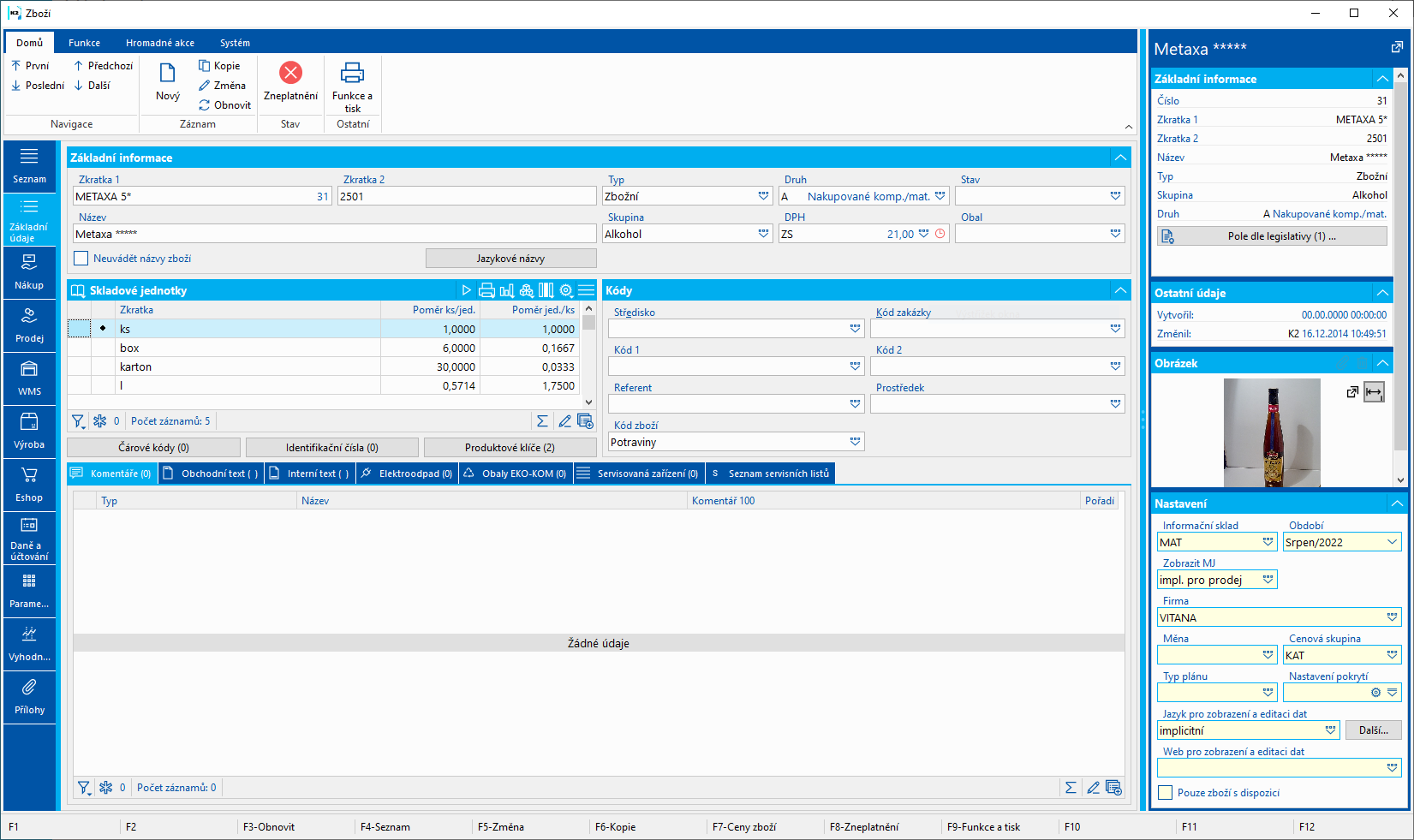1414x840 pixels.
Task: Switch to the Hromadné akce ribbon tab
Action: (x=159, y=43)
